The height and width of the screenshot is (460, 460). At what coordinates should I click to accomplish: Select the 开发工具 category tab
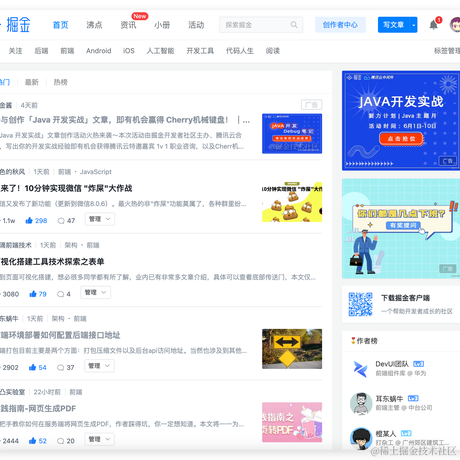[x=200, y=51]
